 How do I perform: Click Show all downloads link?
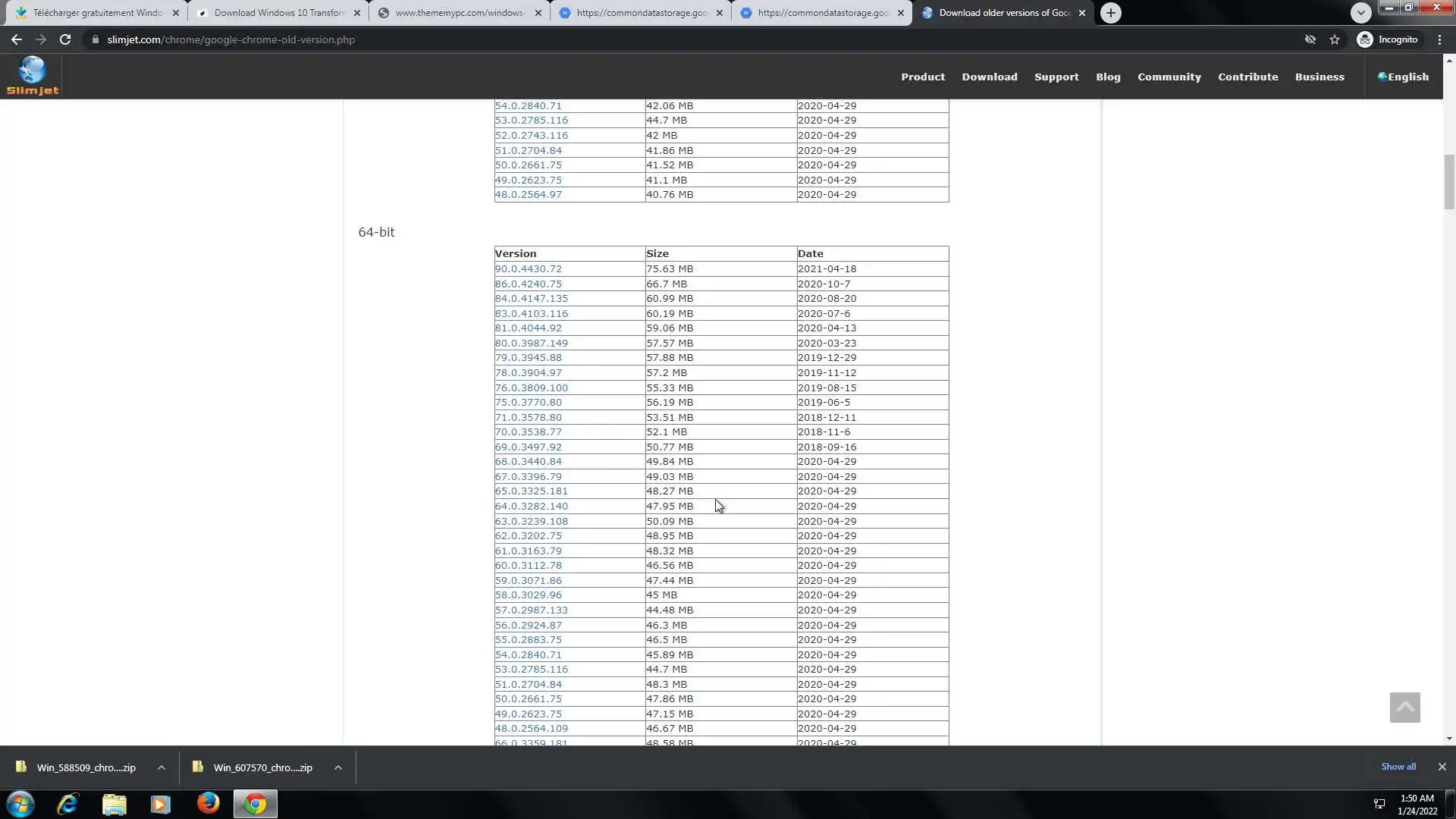(x=1398, y=767)
